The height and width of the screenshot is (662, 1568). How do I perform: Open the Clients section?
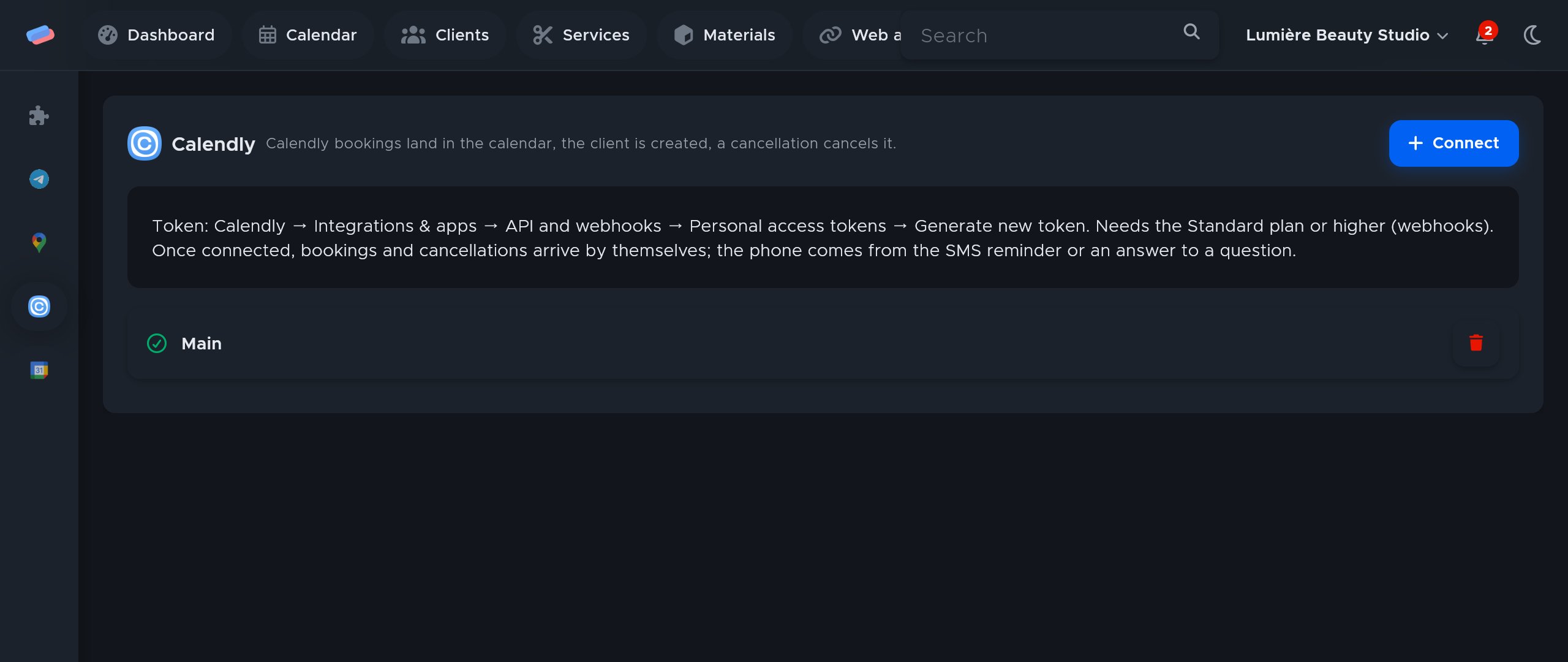coord(445,35)
